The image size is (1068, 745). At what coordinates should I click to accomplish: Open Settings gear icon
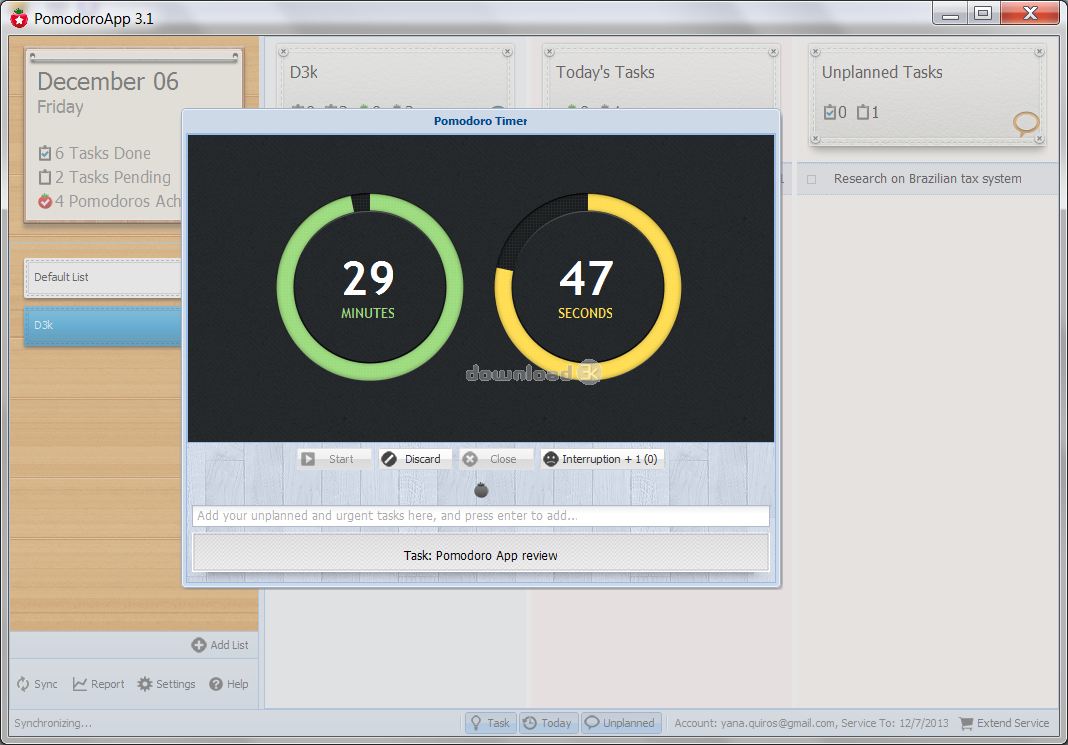point(145,684)
